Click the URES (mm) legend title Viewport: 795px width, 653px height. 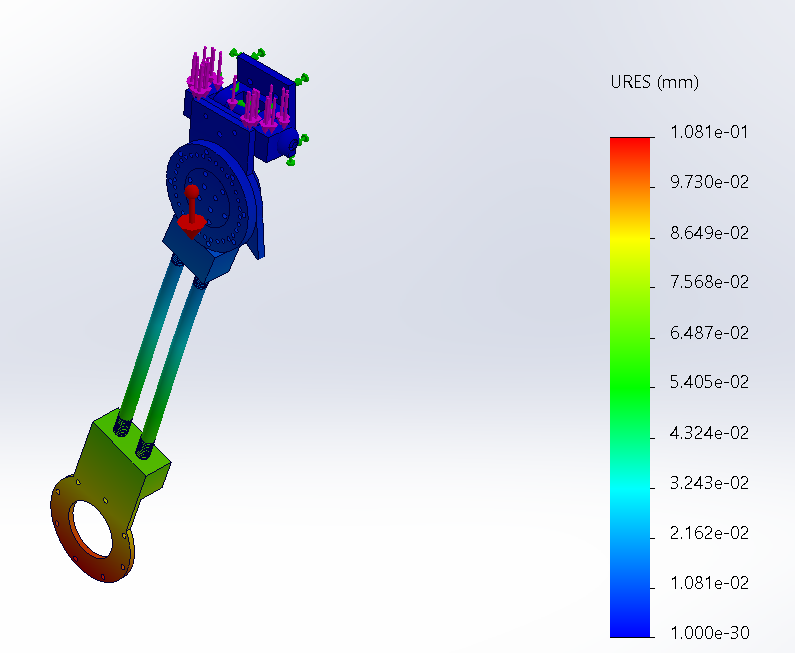[655, 82]
